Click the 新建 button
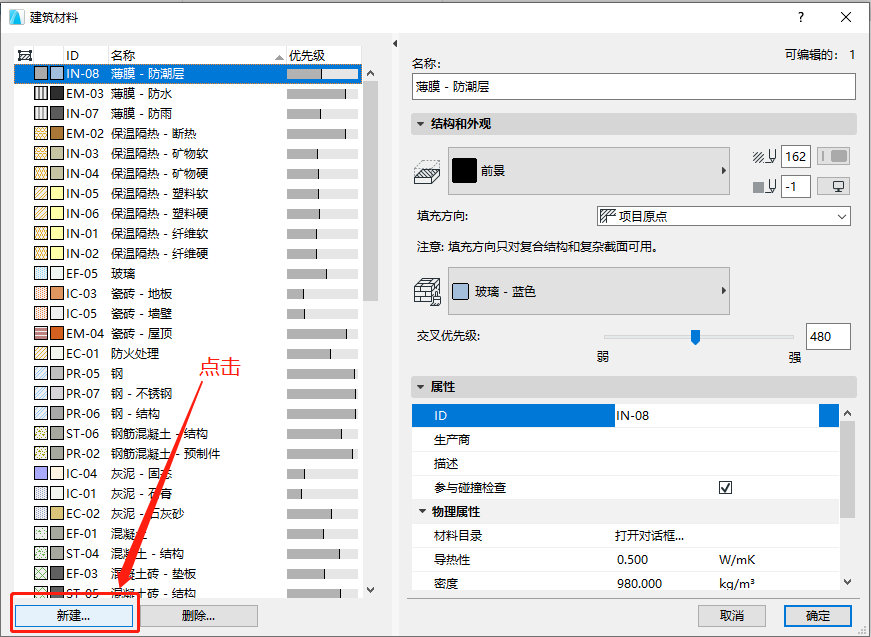 click(x=74, y=616)
